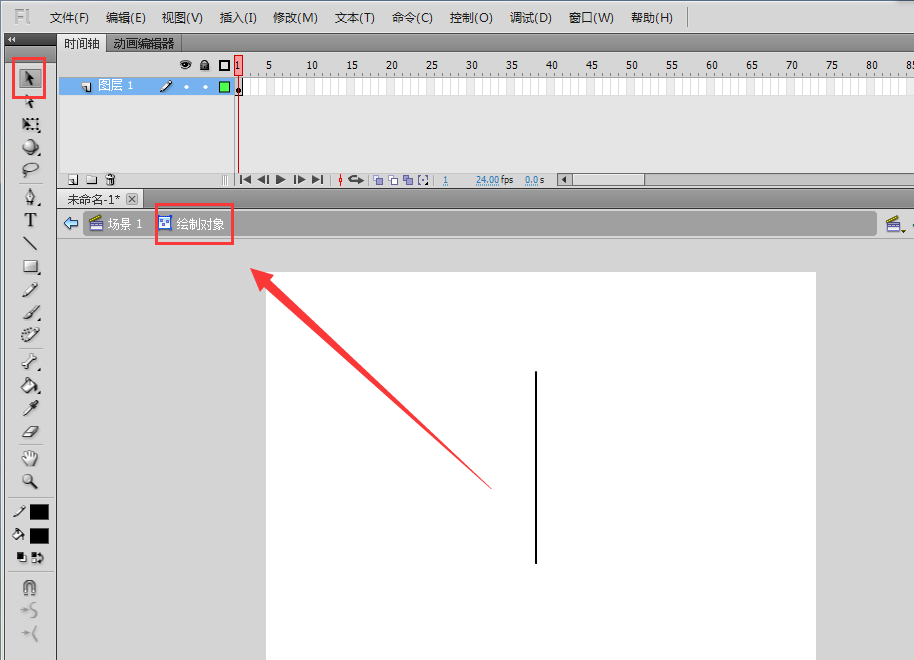The height and width of the screenshot is (660, 914).
Task: Toggle show/hide all layers eye icon
Action: coord(185,65)
